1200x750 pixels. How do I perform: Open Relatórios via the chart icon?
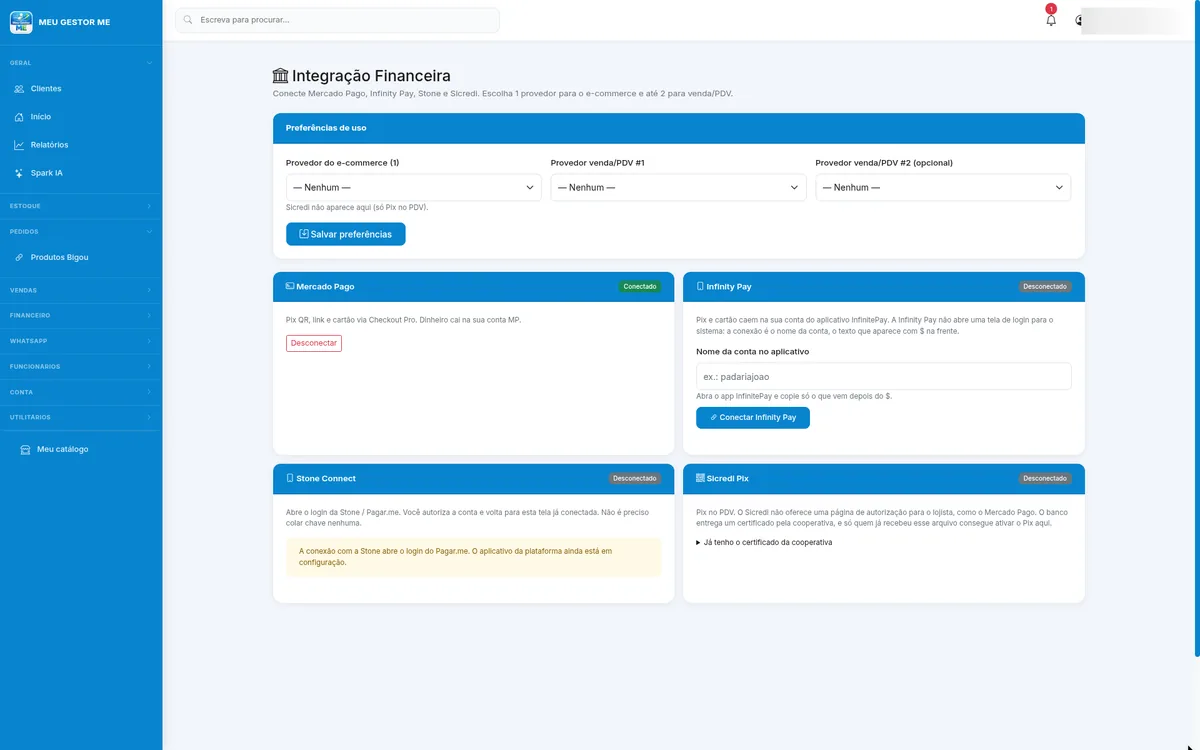(x=19, y=145)
